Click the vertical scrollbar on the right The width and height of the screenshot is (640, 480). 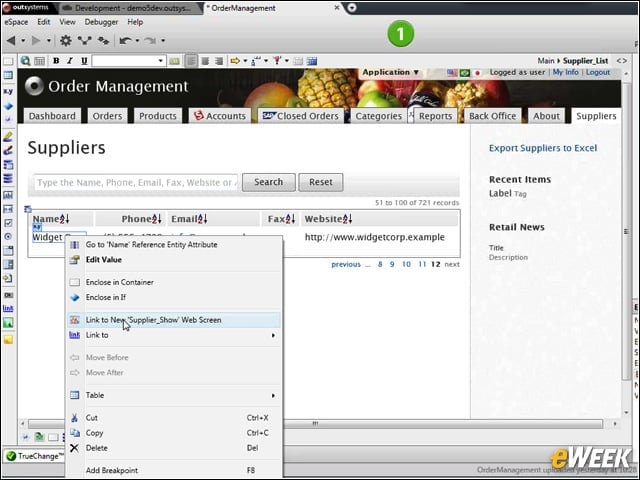click(627, 231)
